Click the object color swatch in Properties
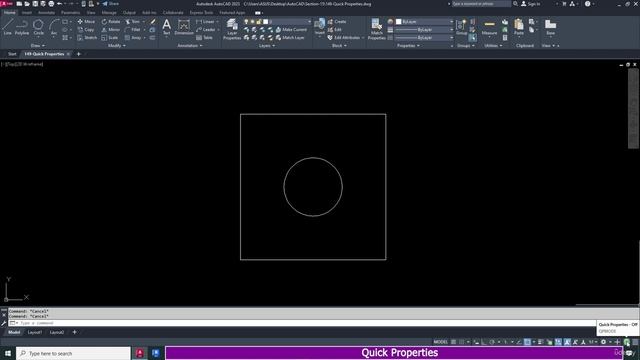 point(398,21)
